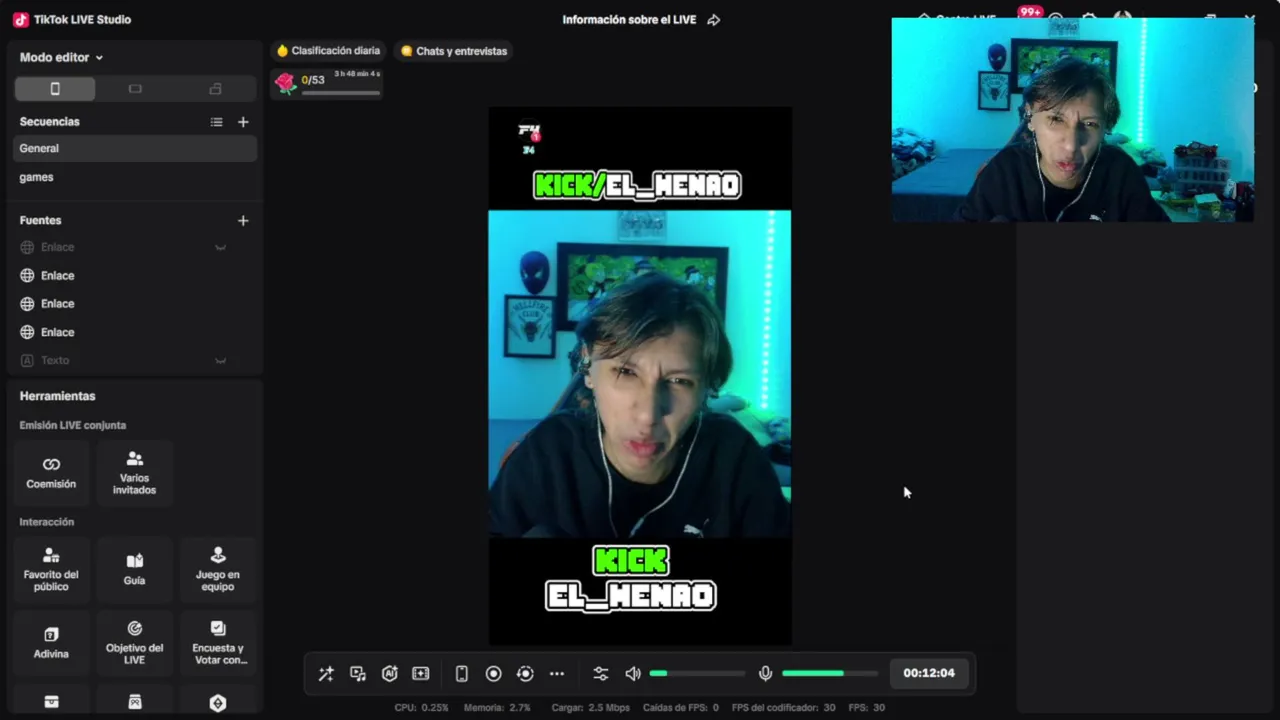Click the hexagon diamond tool icon
This screenshot has height=720, width=1280.
(218, 702)
